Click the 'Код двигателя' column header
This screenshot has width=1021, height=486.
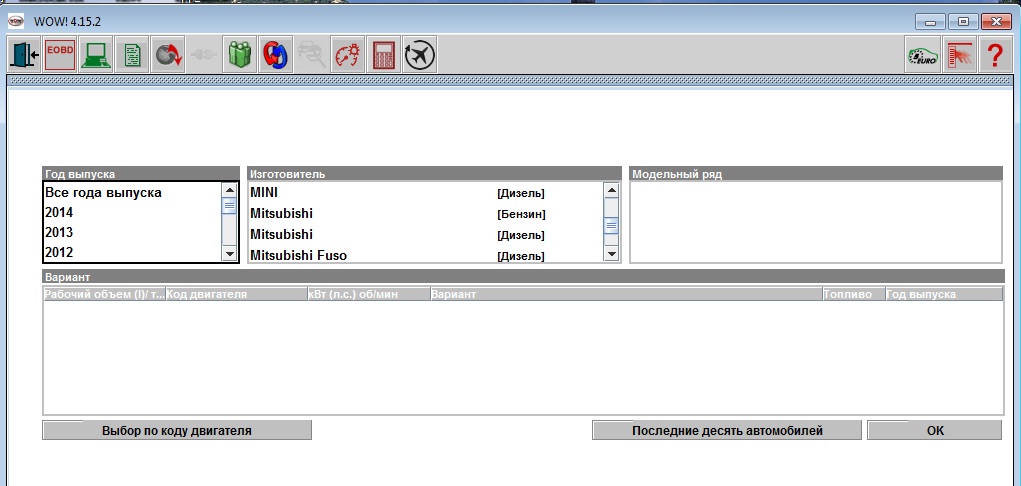tap(236, 294)
